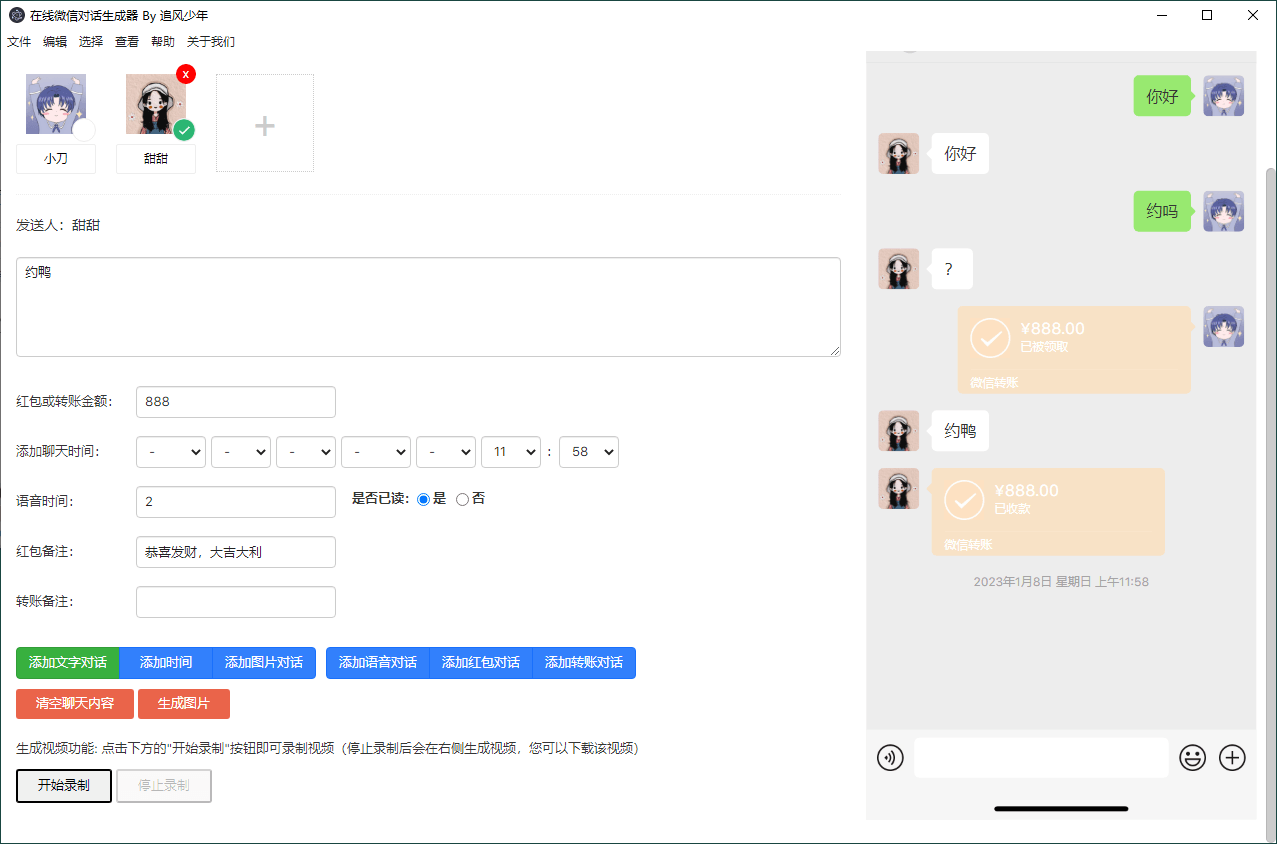
Task: Click the 红包备注 input containing 恭喜发财
Action: click(235, 551)
